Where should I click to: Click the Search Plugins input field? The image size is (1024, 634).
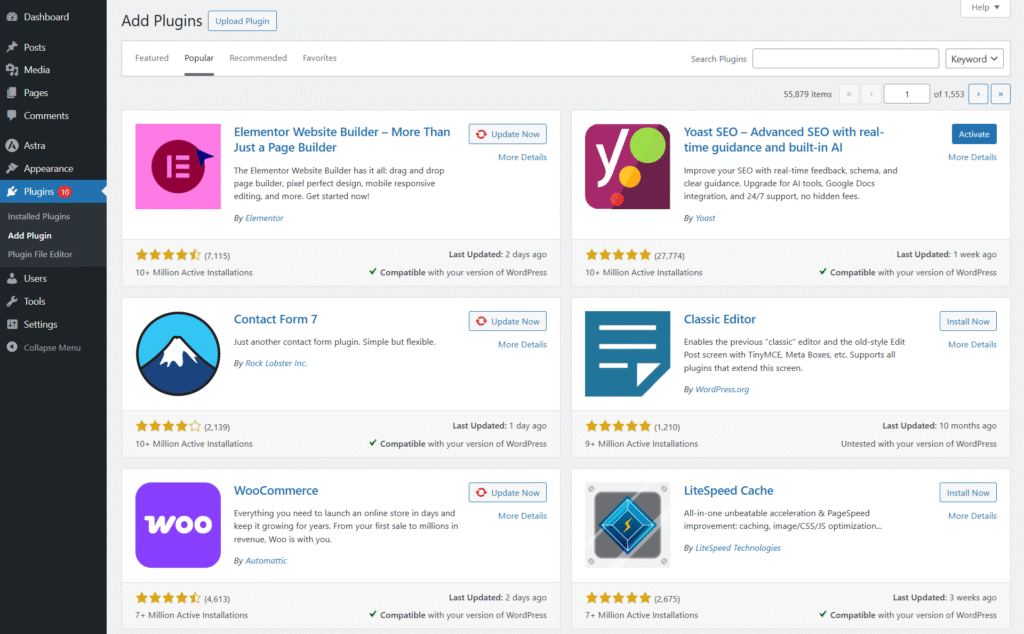click(845, 59)
